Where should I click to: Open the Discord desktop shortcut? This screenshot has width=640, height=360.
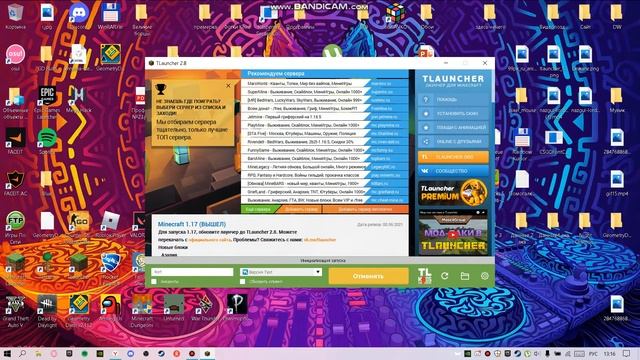pos(79,16)
